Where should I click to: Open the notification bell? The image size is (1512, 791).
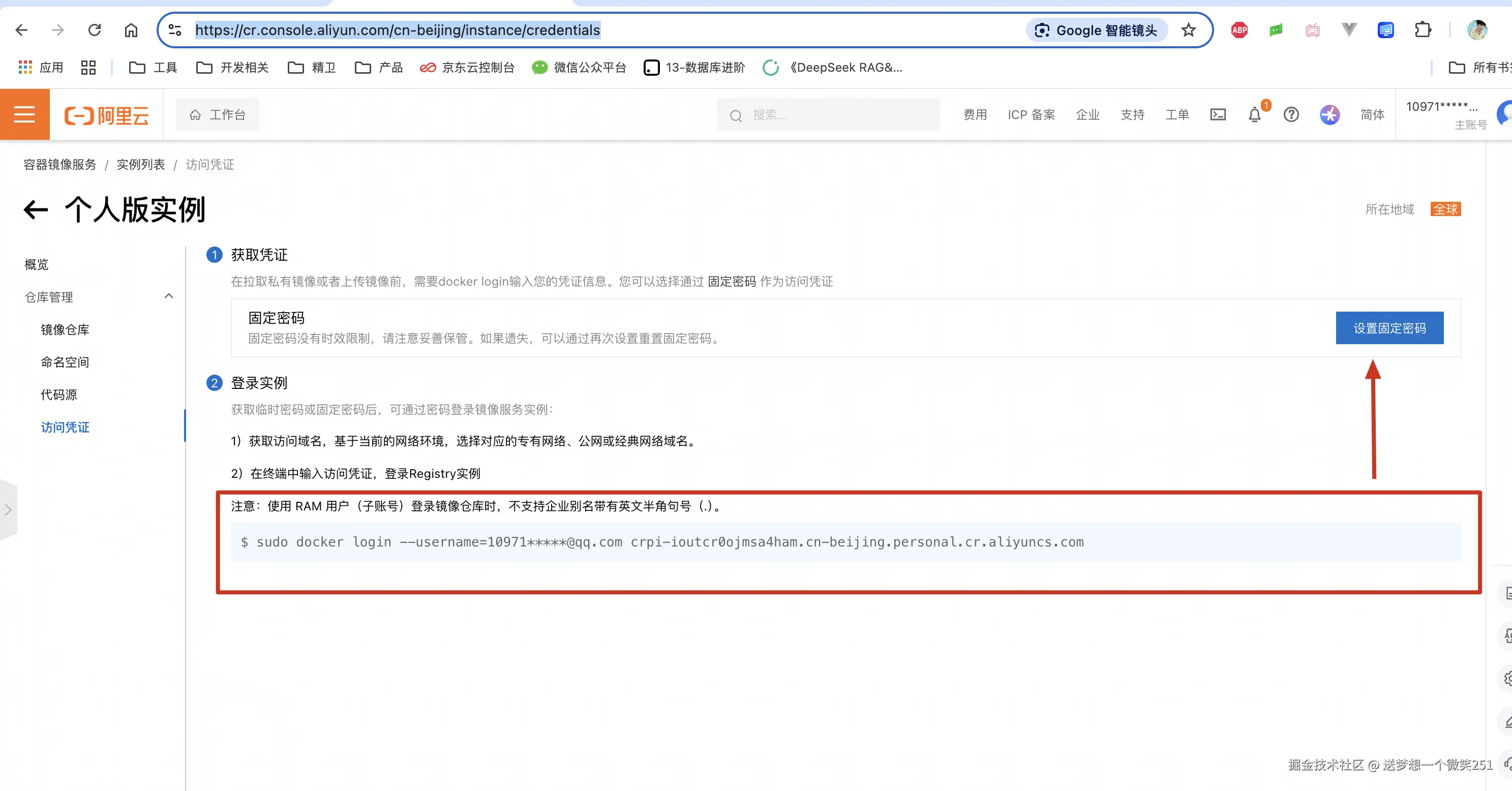tap(1254, 114)
